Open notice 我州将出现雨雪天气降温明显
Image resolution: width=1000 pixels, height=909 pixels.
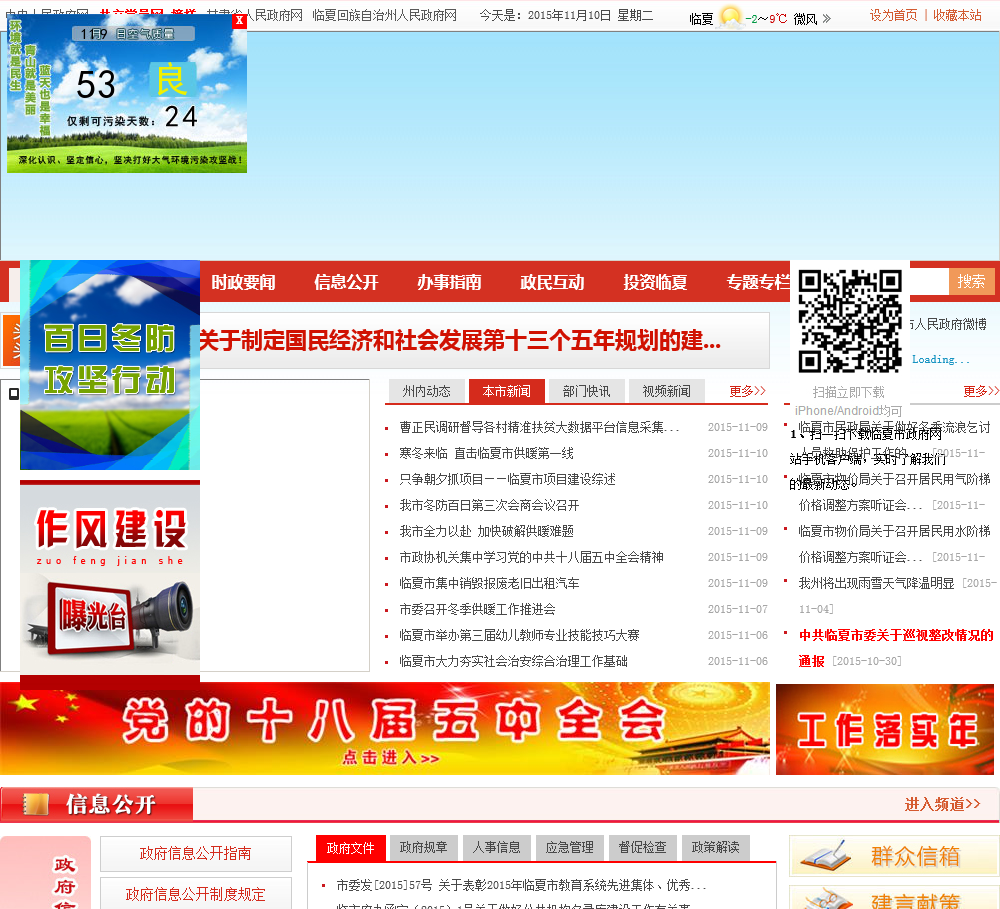(x=876, y=584)
